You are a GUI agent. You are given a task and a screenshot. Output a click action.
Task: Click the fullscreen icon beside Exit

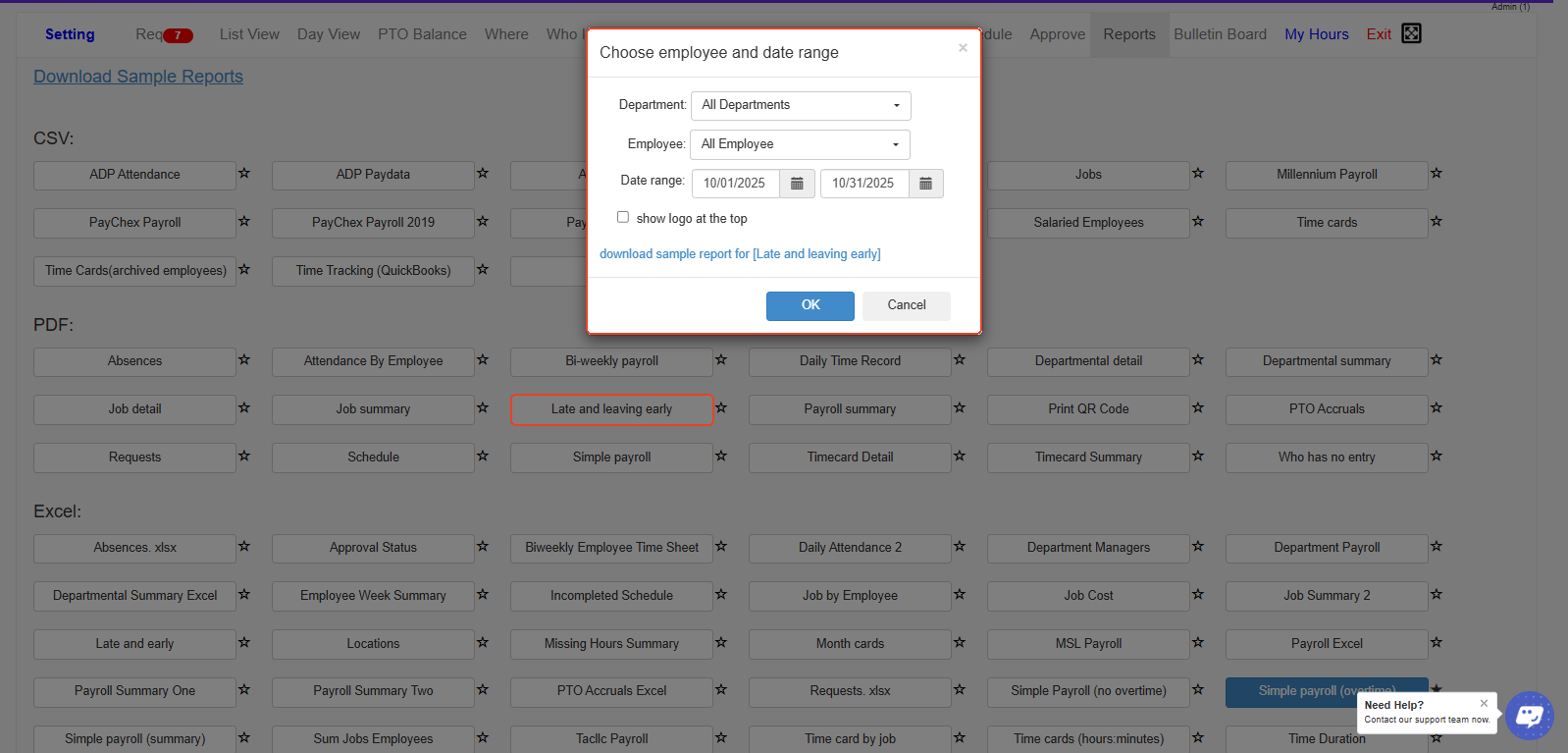pyautogui.click(x=1411, y=33)
